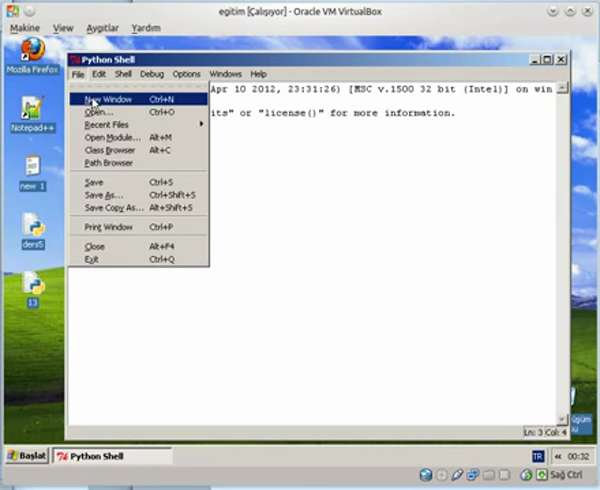
Task: Choose Exit from File menu
Action: pos(139,259)
